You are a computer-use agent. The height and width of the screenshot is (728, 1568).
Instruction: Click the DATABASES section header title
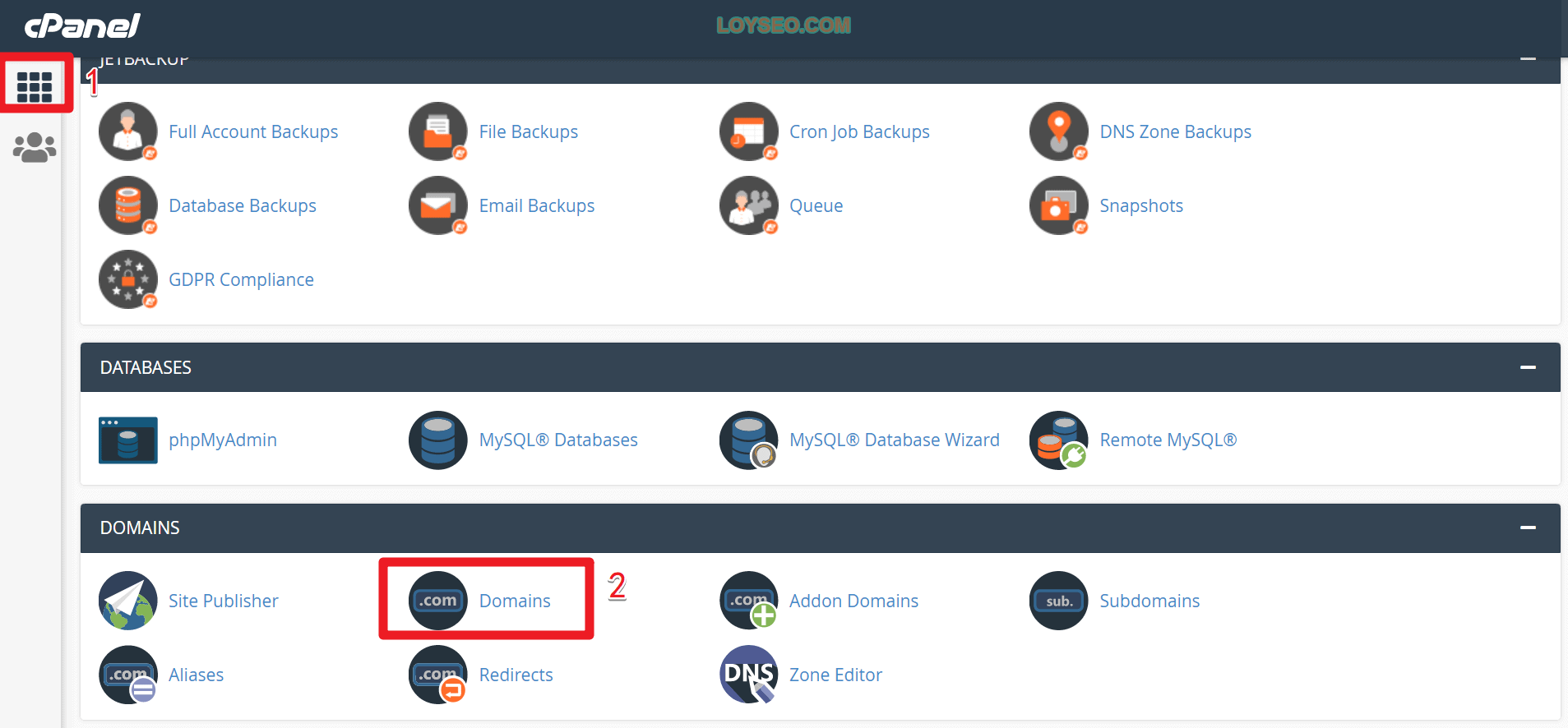coord(146,367)
